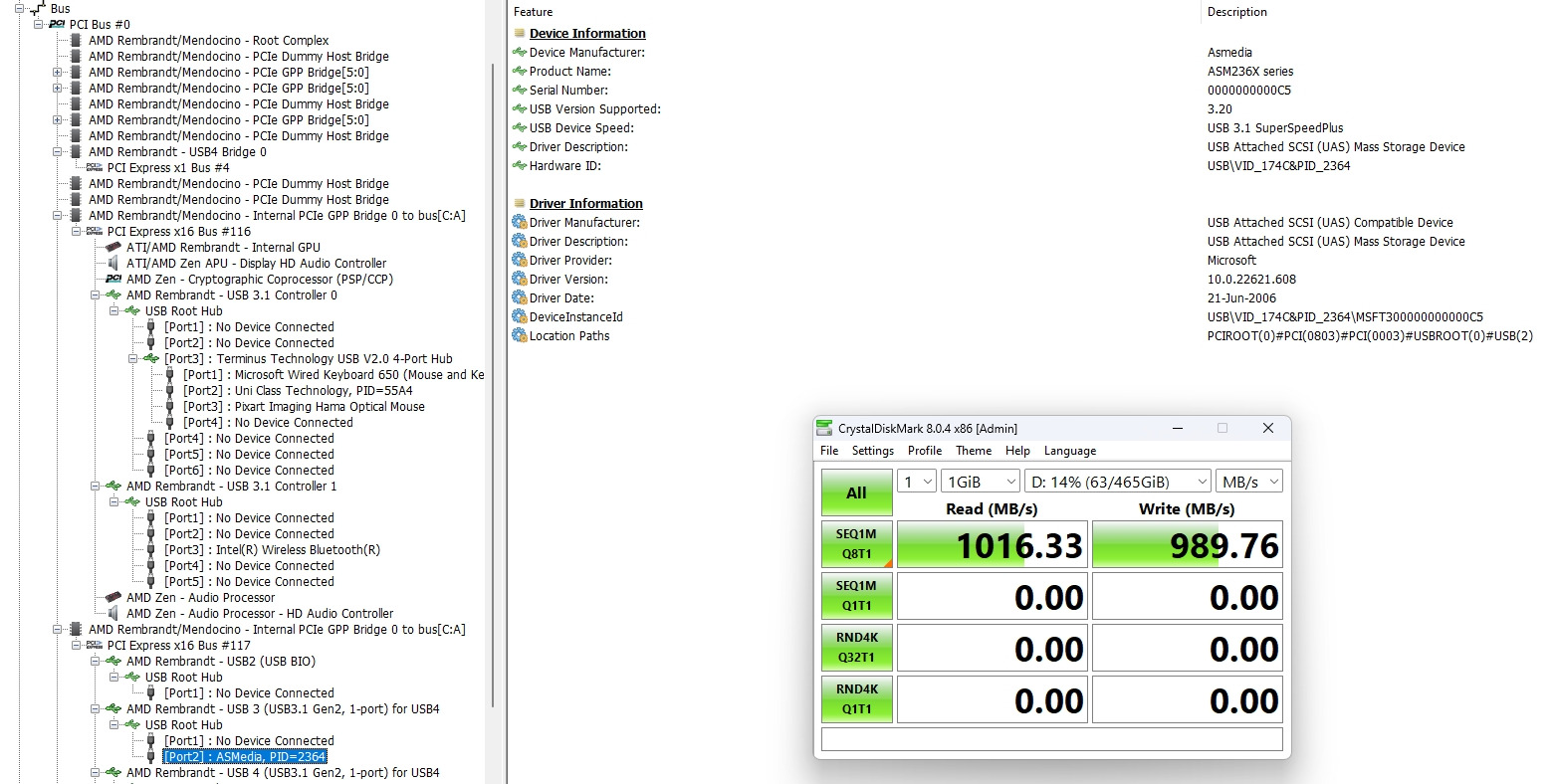Click the PCI Express x1 Bus #4 icon
Screen dimensions: 1555x784
tap(95, 167)
